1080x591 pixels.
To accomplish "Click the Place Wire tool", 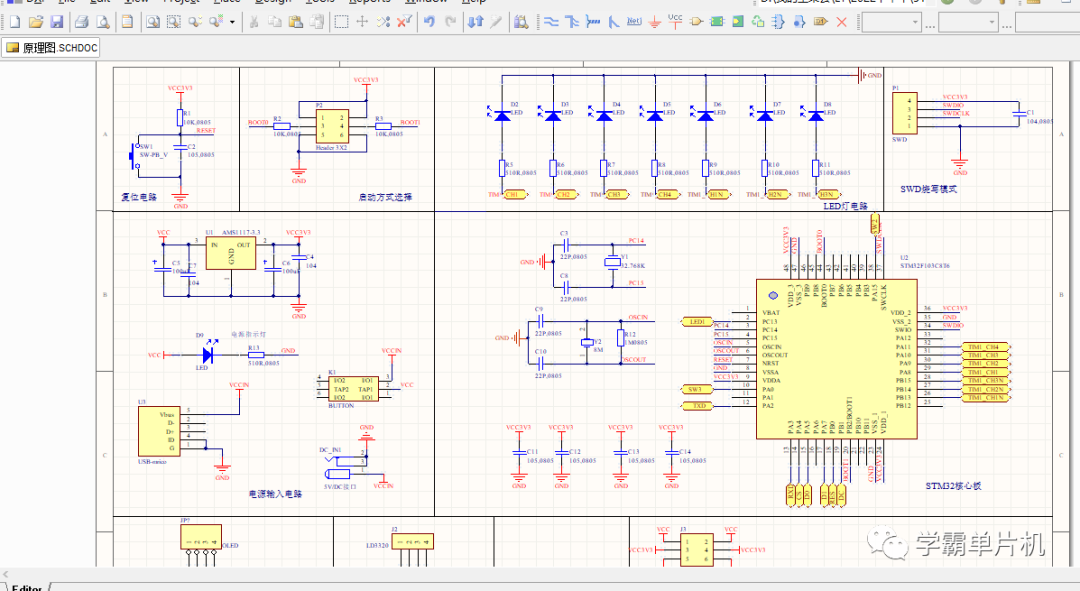I will click(x=551, y=22).
